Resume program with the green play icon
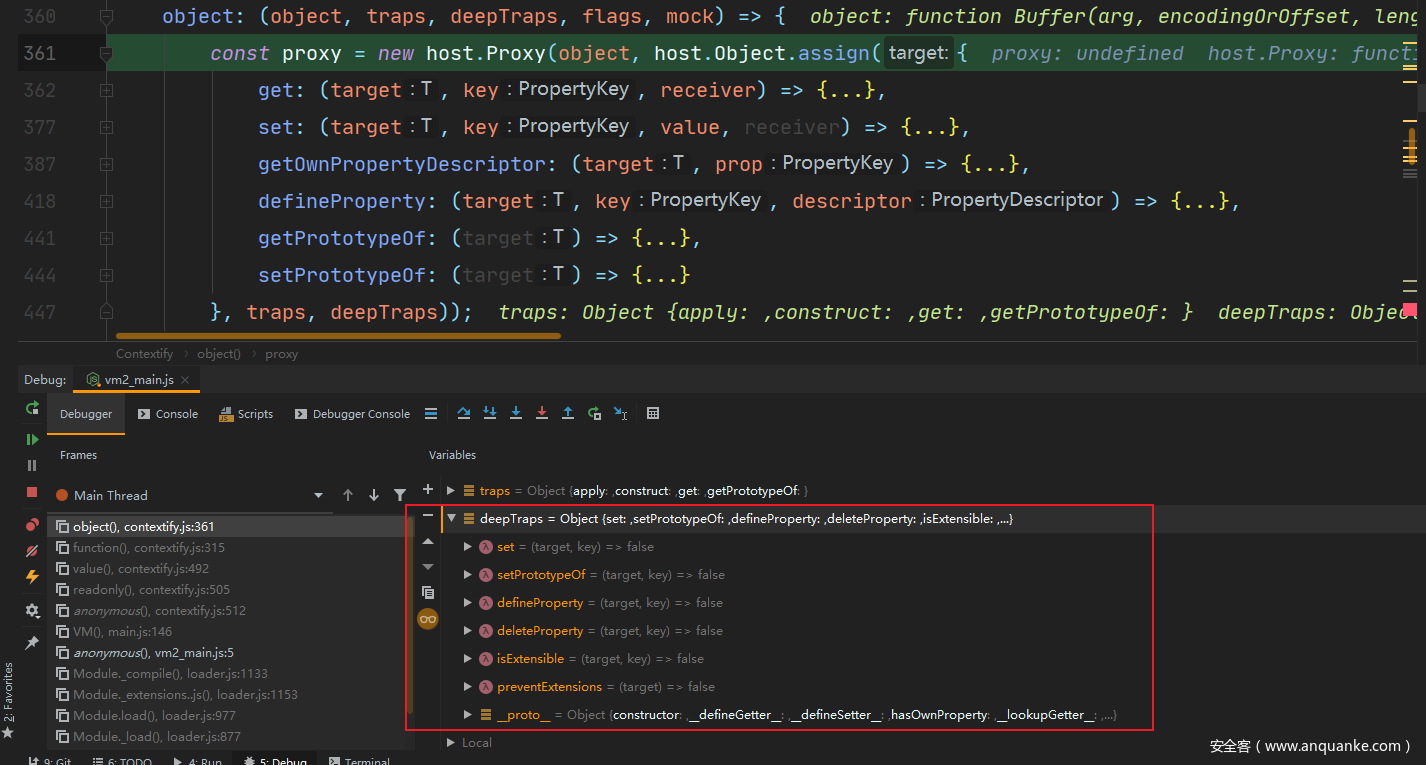 32,439
